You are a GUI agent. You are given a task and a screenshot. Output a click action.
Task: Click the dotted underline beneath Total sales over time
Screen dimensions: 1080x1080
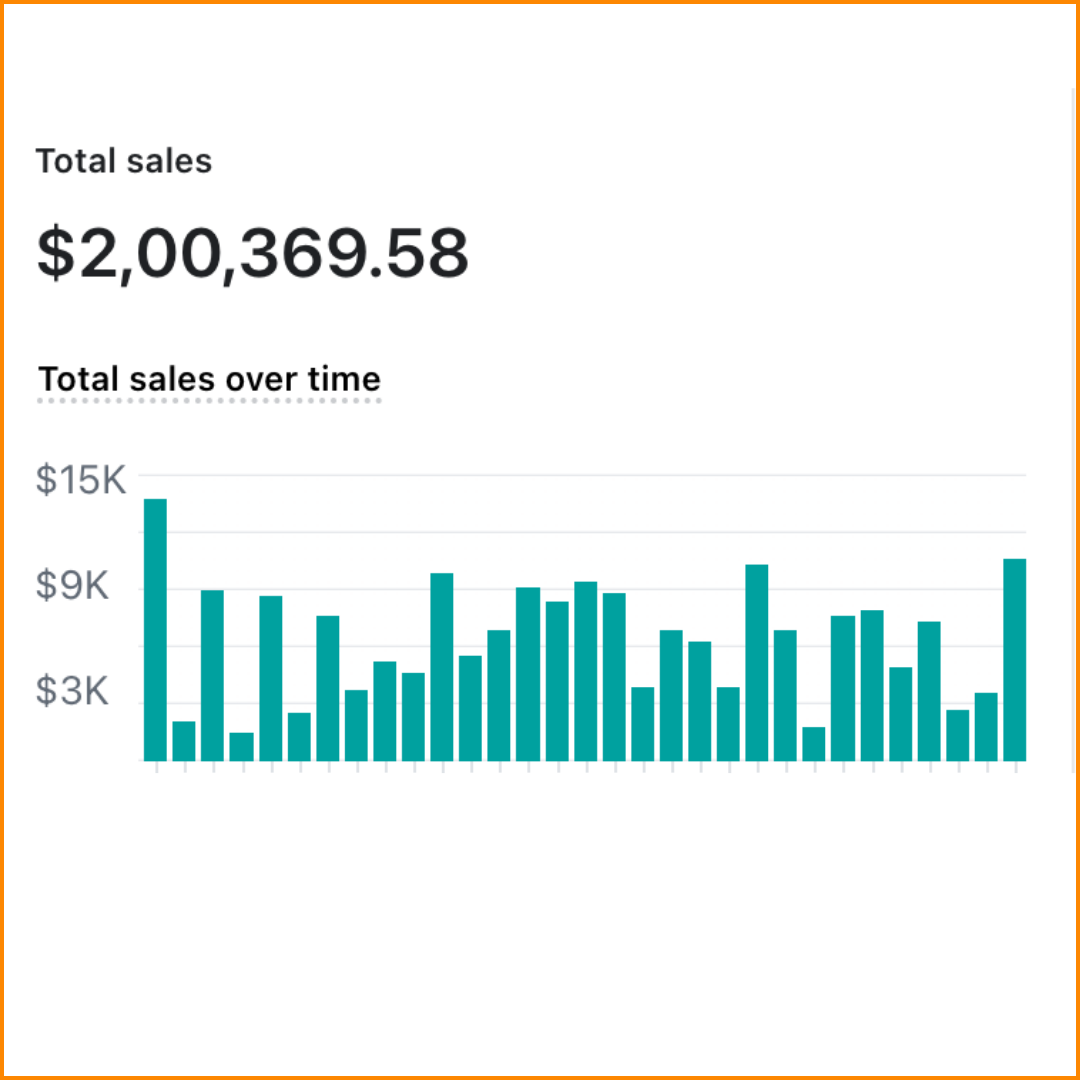209,402
